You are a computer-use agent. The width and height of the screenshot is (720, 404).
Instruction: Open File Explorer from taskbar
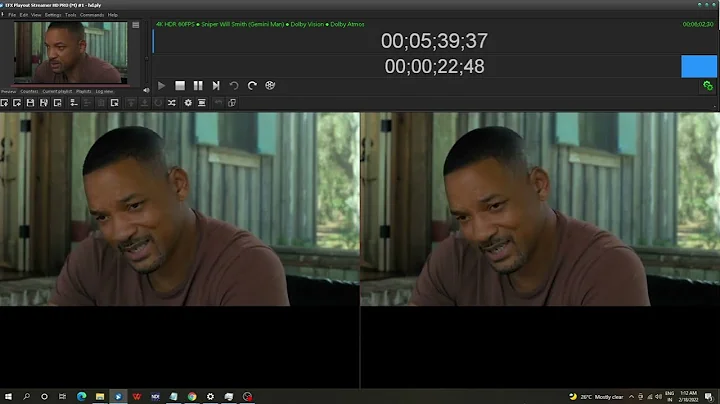[x=100, y=396]
